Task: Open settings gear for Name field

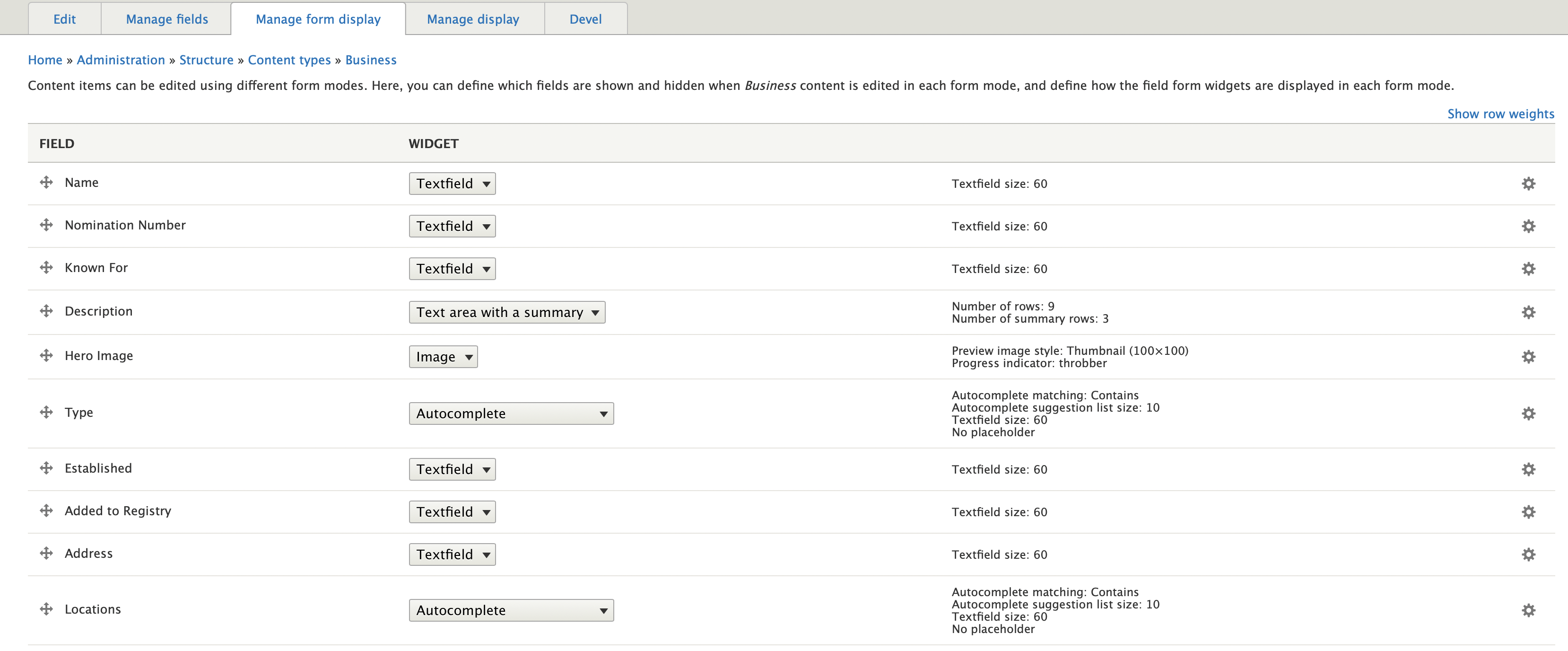Action: coord(1528,183)
